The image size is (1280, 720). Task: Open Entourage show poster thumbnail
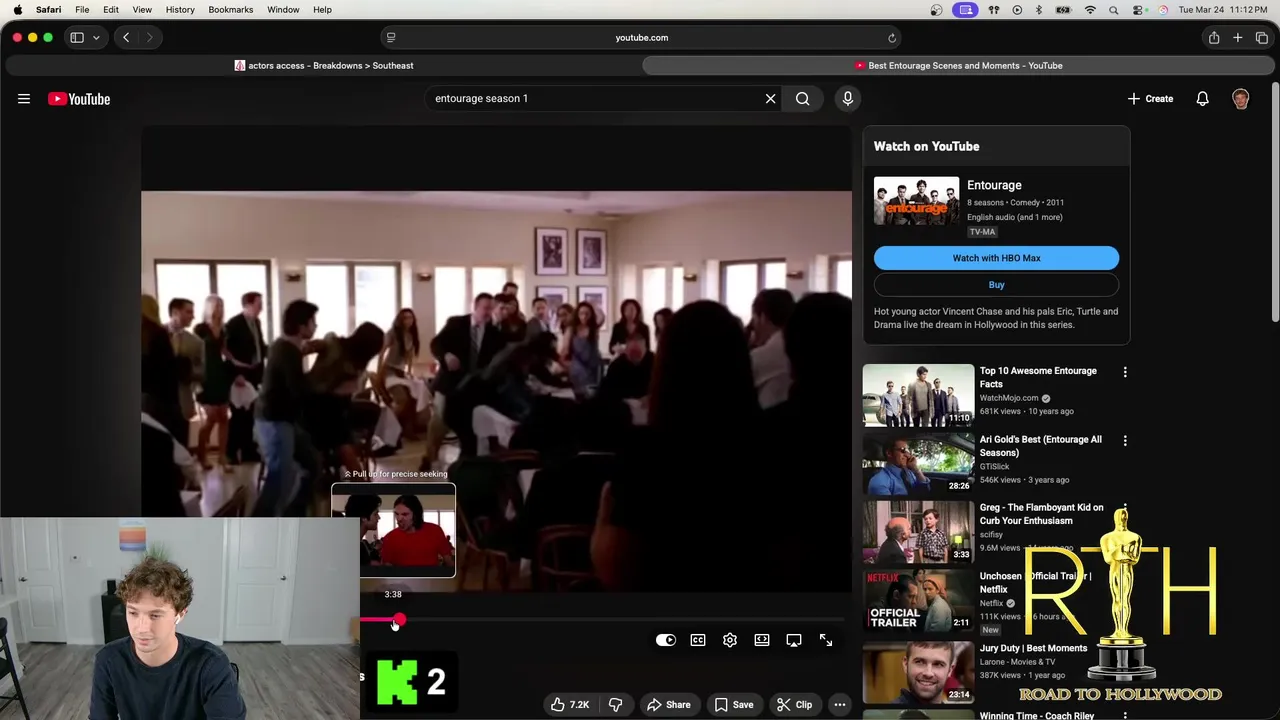(x=916, y=201)
